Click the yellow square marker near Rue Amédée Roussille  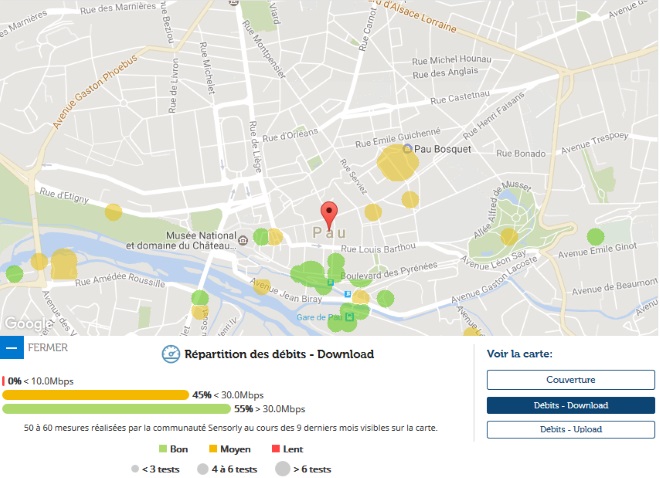coord(64,265)
